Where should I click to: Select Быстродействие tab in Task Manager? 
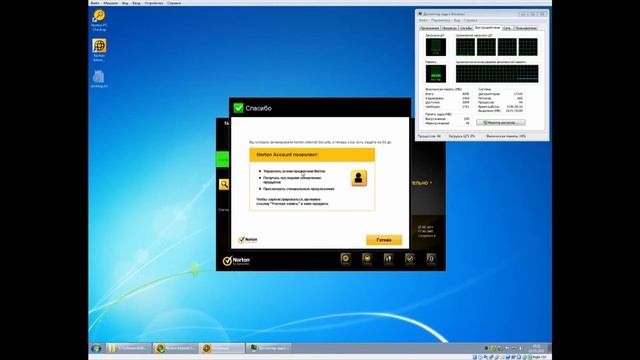[487, 28]
